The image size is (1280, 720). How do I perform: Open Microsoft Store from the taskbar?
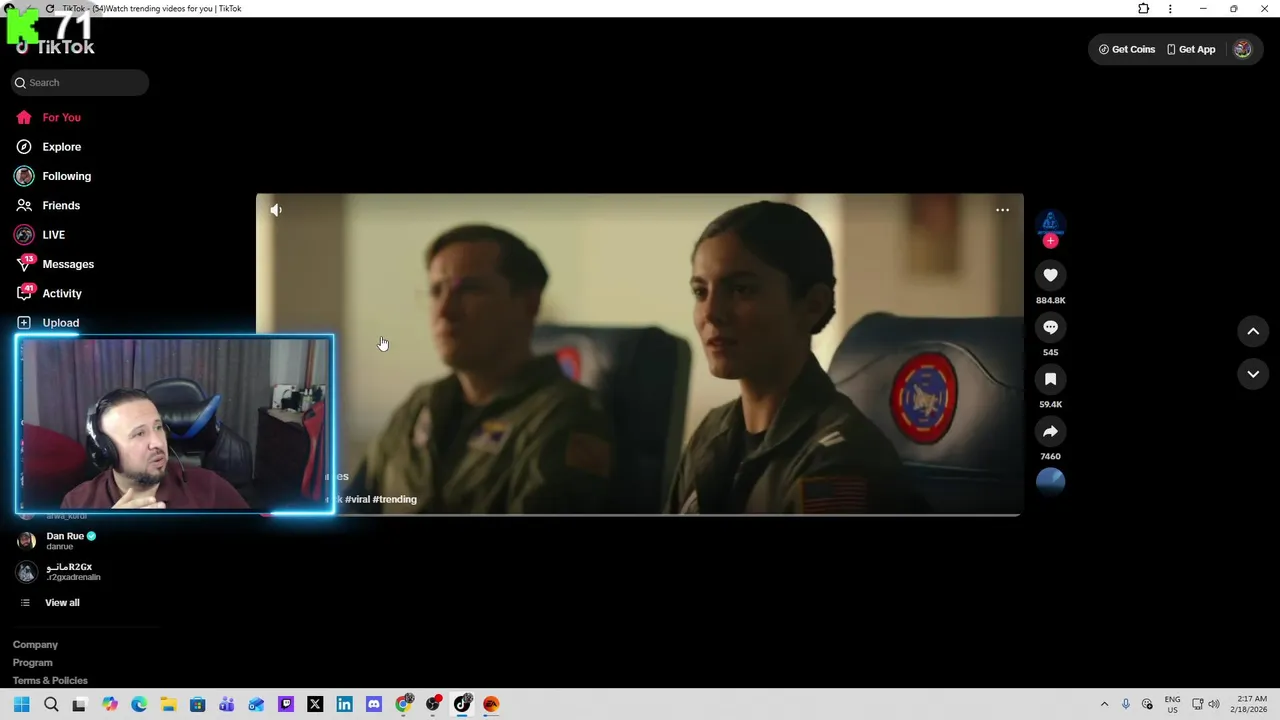click(198, 704)
